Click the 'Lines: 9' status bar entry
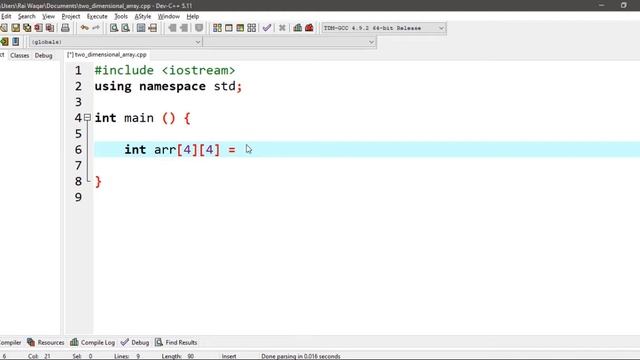The height and width of the screenshot is (360, 640). click(x=127, y=356)
